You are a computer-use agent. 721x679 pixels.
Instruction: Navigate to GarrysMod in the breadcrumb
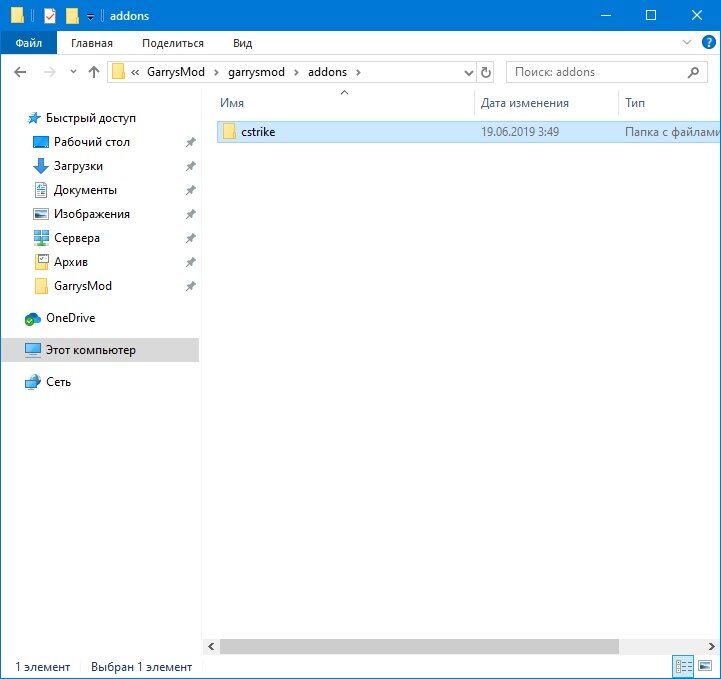pyautogui.click(x=176, y=72)
